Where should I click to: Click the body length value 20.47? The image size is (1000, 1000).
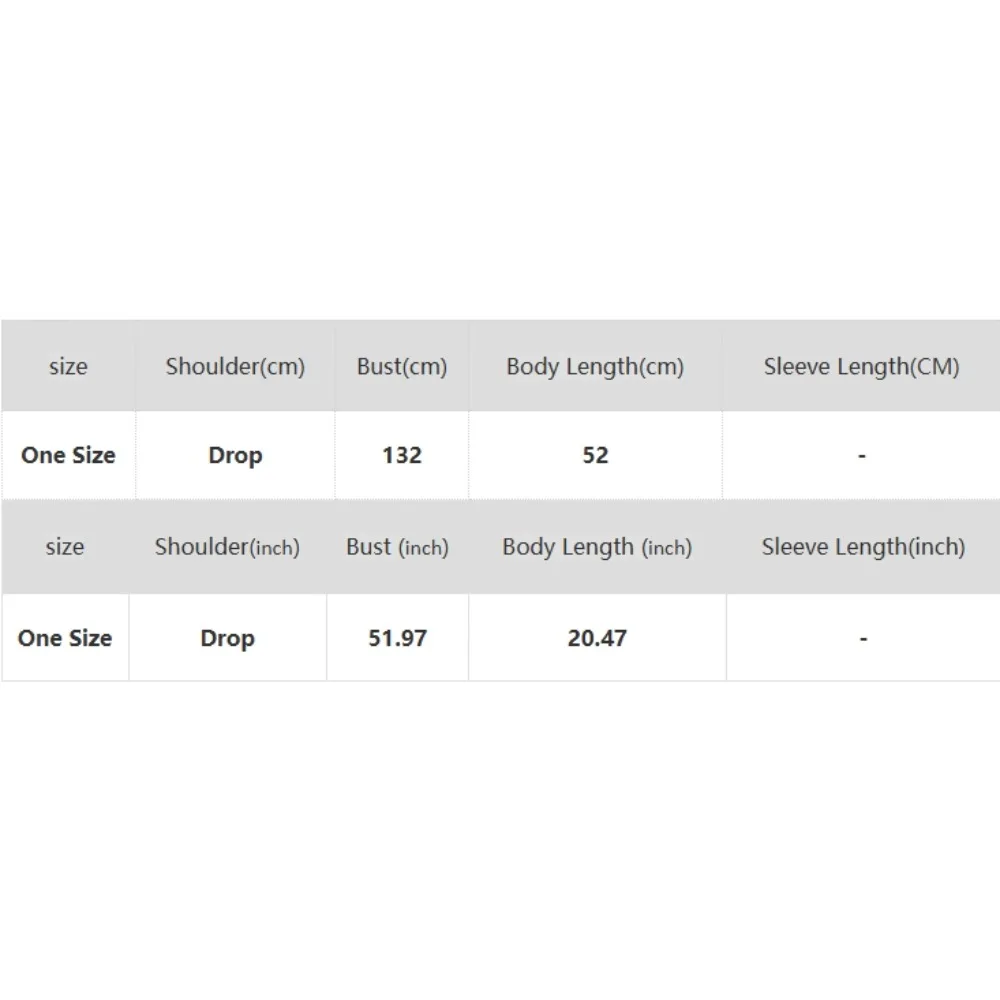tap(597, 638)
